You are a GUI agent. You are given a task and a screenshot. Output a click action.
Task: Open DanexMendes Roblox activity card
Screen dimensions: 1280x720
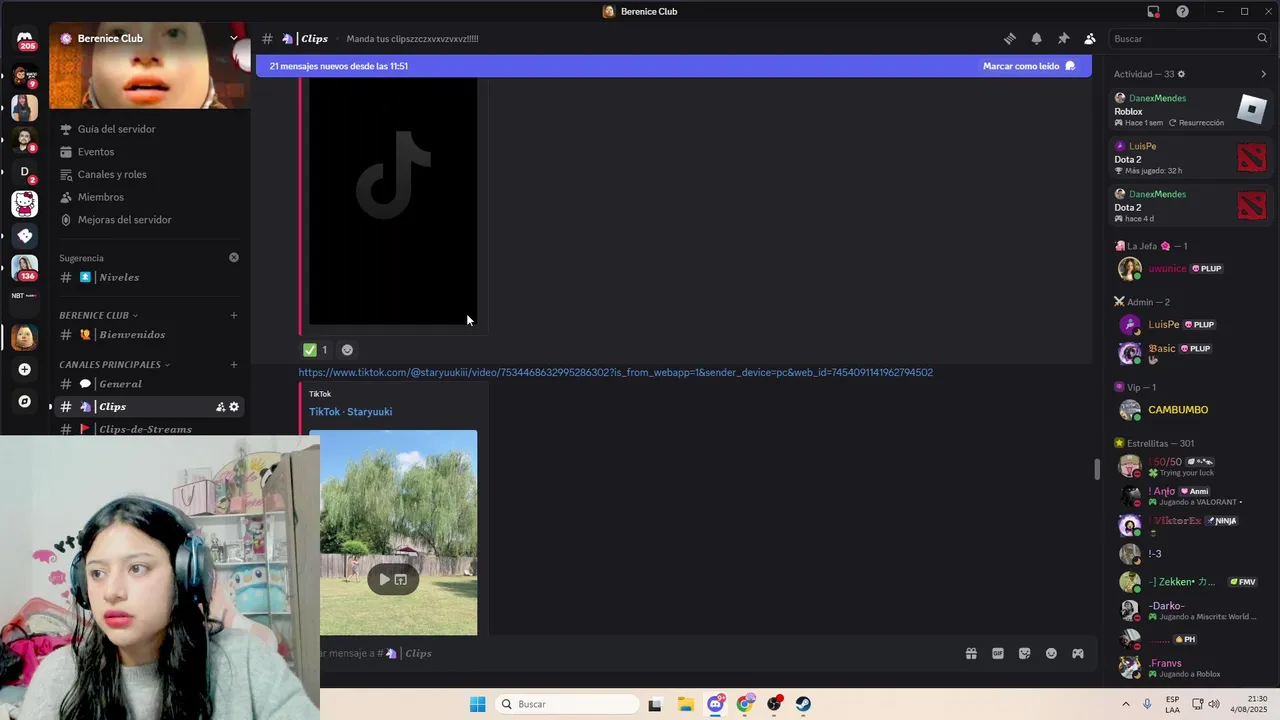pos(1191,110)
